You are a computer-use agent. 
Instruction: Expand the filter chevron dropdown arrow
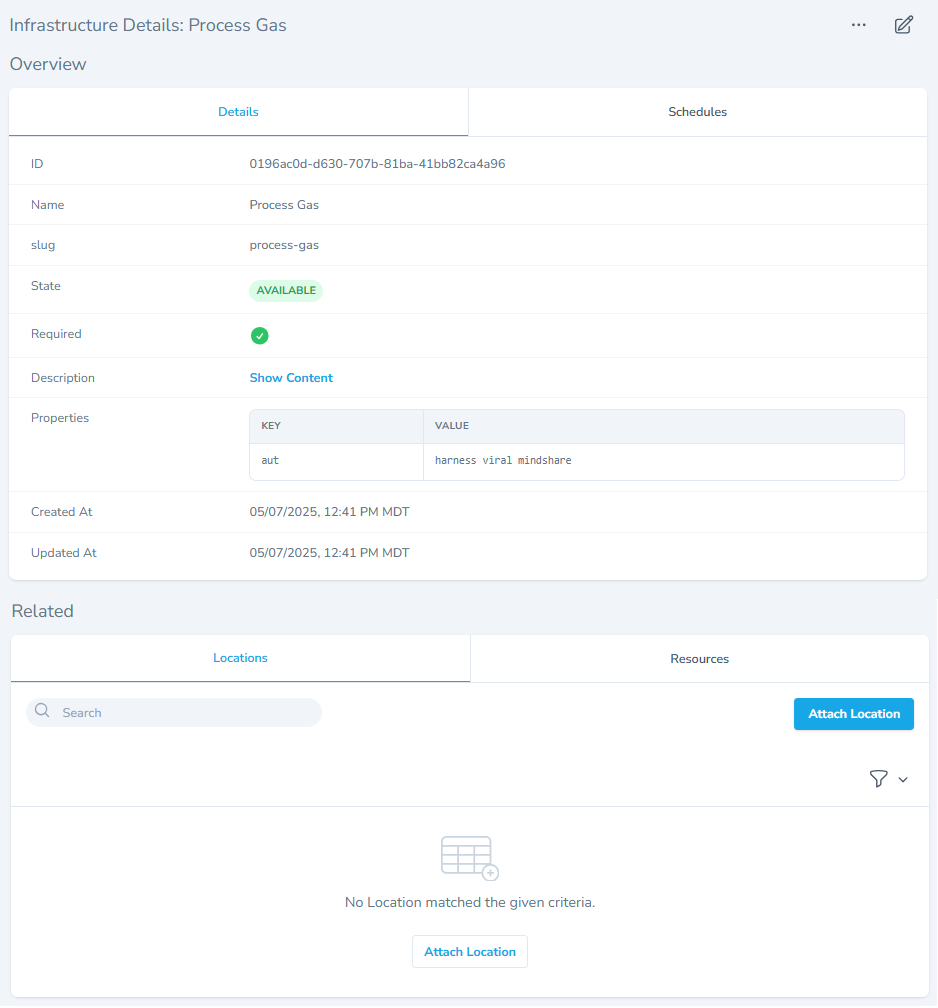click(903, 780)
